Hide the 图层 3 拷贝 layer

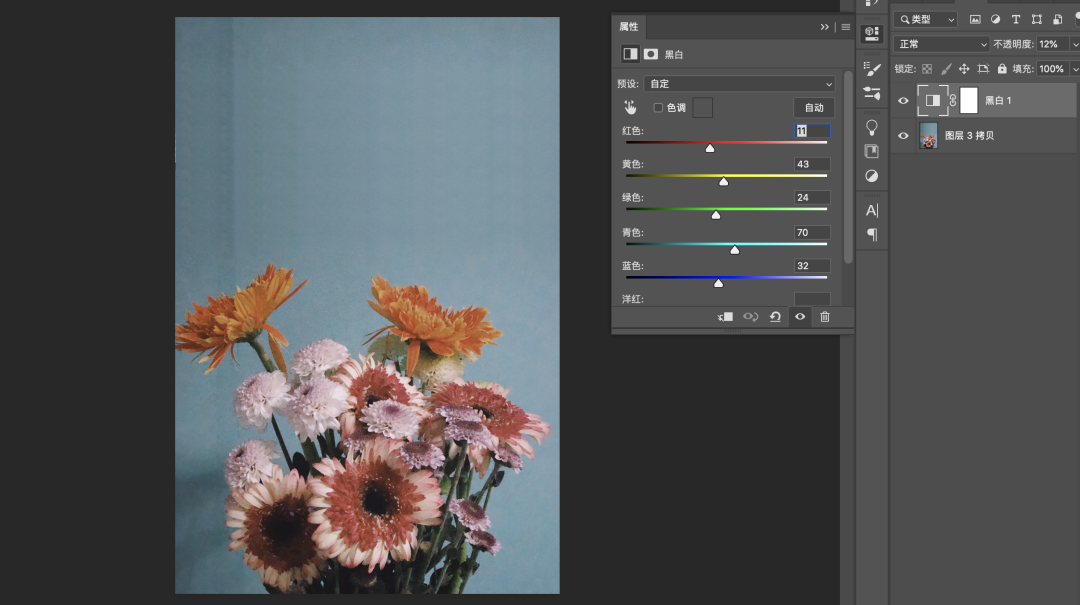904,136
